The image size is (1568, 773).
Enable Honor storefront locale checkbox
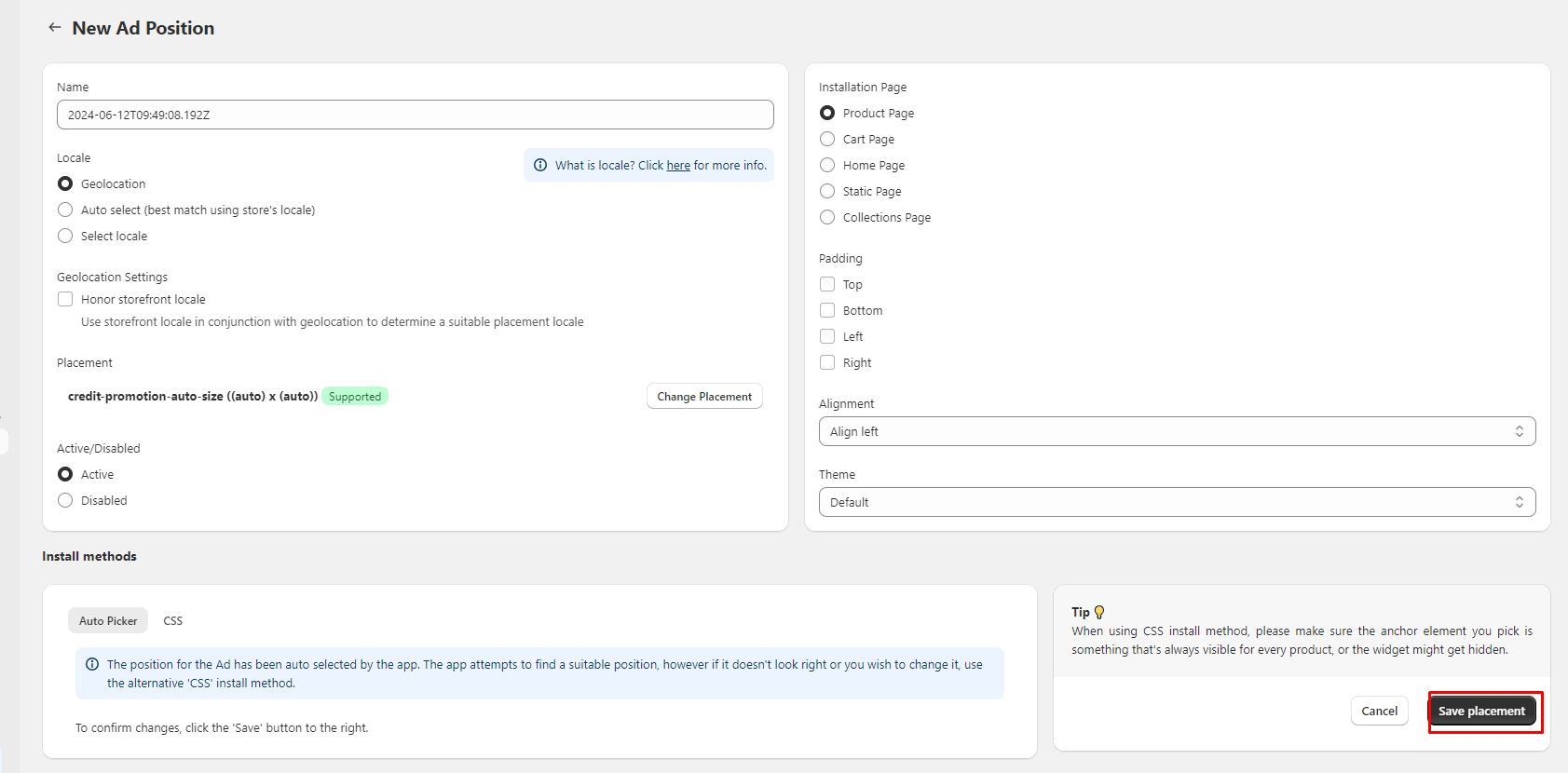[65, 299]
